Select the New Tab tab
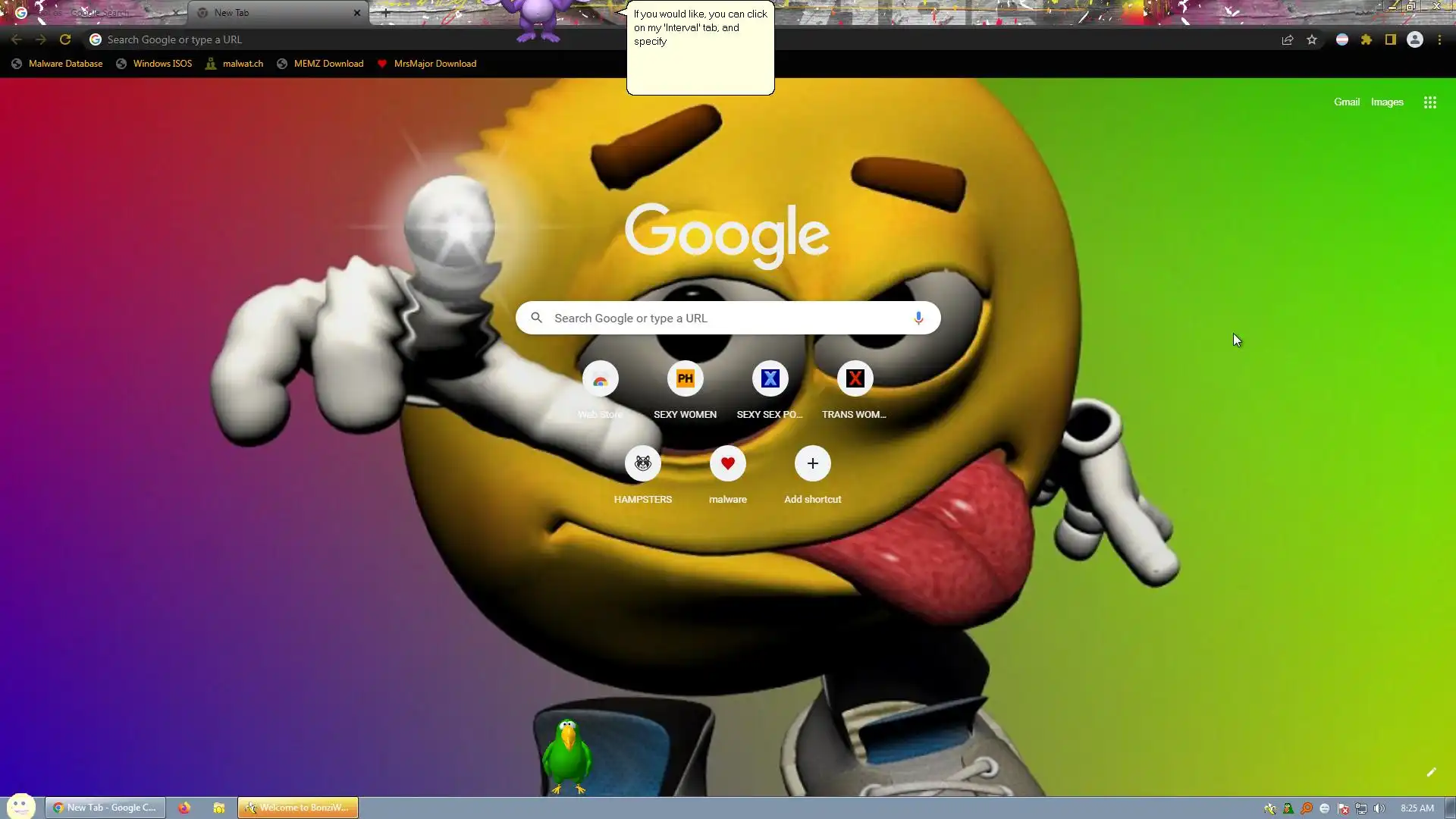Viewport: 1456px width, 819px height. point(273,13)
